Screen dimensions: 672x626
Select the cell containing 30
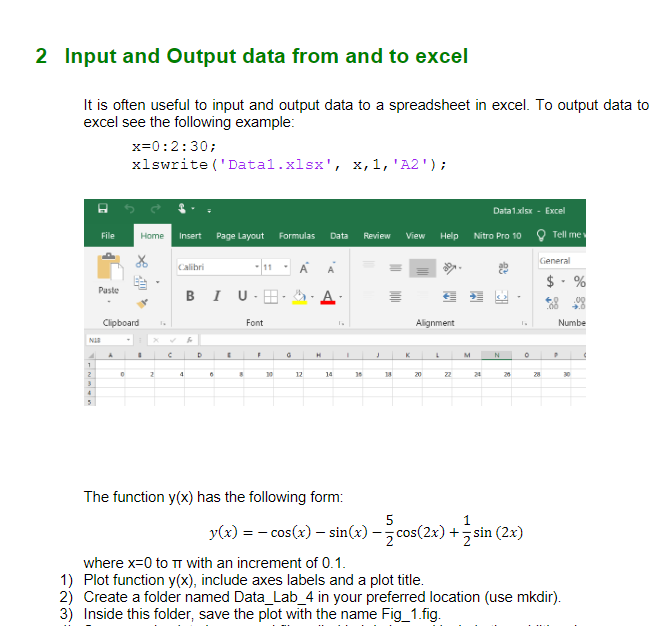click(556, 374)
